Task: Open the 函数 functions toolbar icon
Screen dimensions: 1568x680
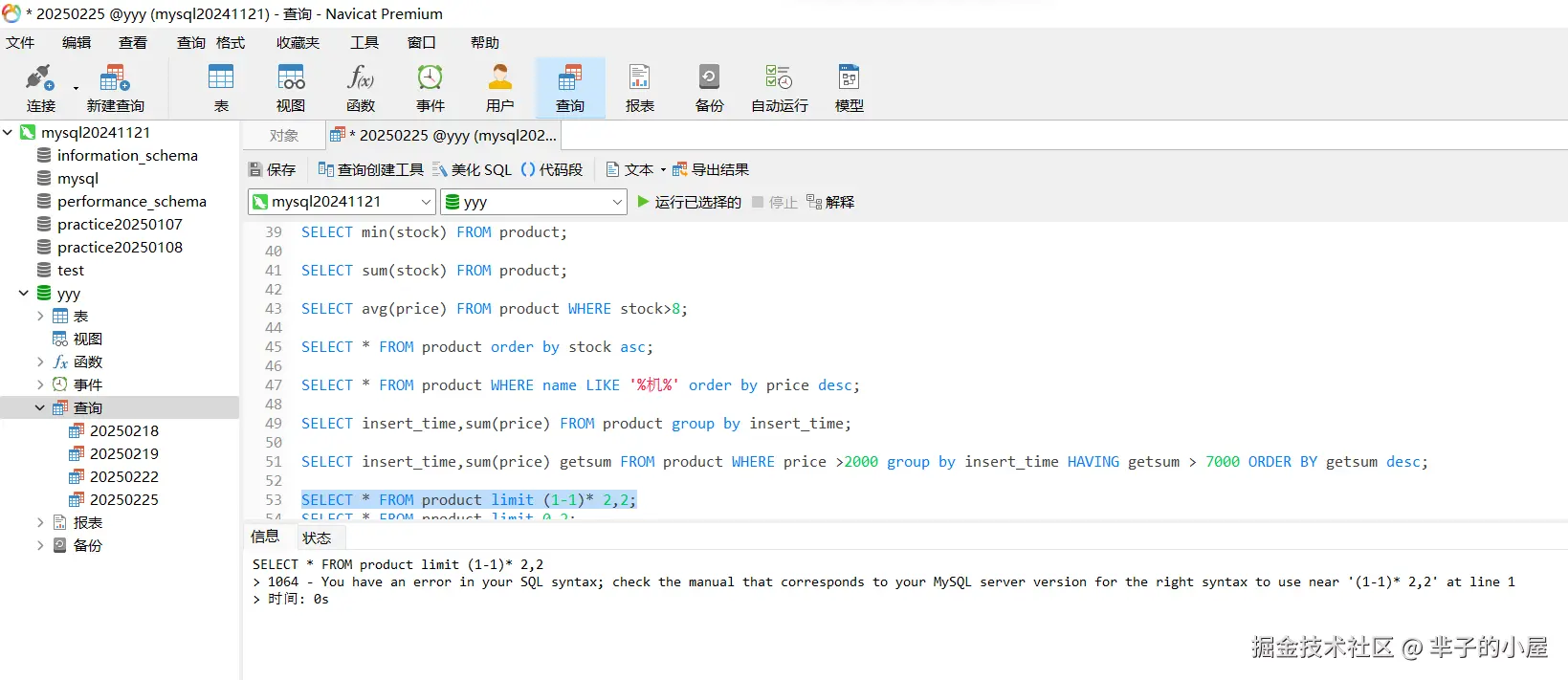Action: point(361,88)
